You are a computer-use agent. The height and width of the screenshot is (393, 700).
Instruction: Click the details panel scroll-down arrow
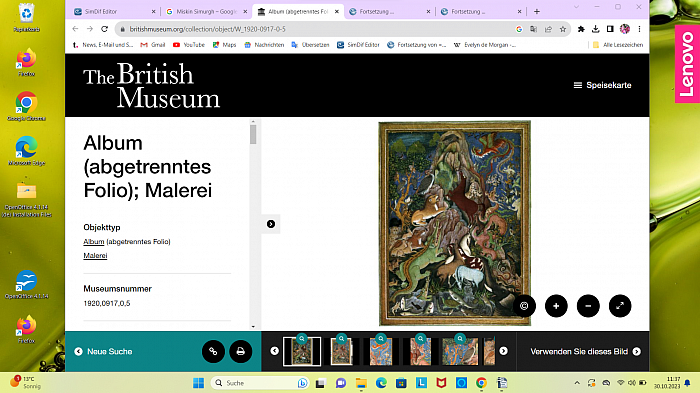253,326
